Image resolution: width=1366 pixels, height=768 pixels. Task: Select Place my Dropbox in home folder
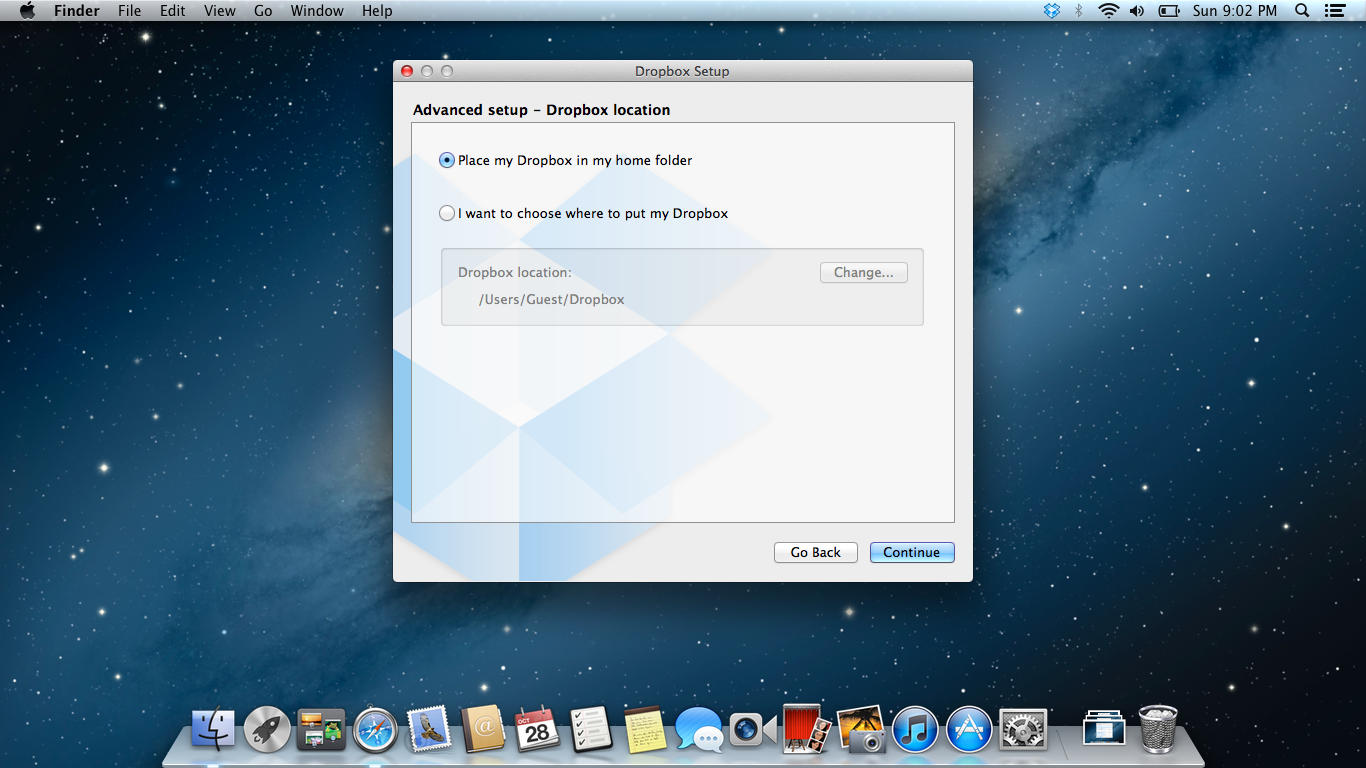point(447,160)
